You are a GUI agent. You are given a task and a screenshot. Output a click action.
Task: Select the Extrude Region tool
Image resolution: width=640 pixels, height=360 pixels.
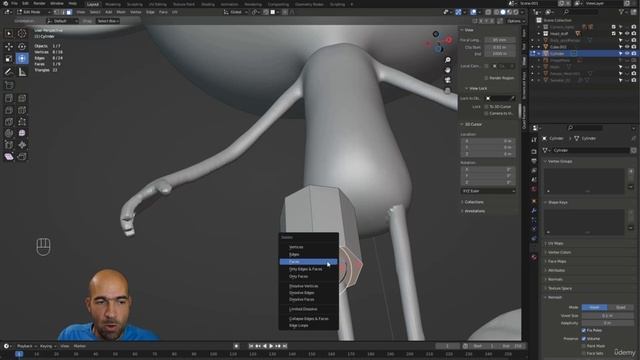[x=9, y=98]
